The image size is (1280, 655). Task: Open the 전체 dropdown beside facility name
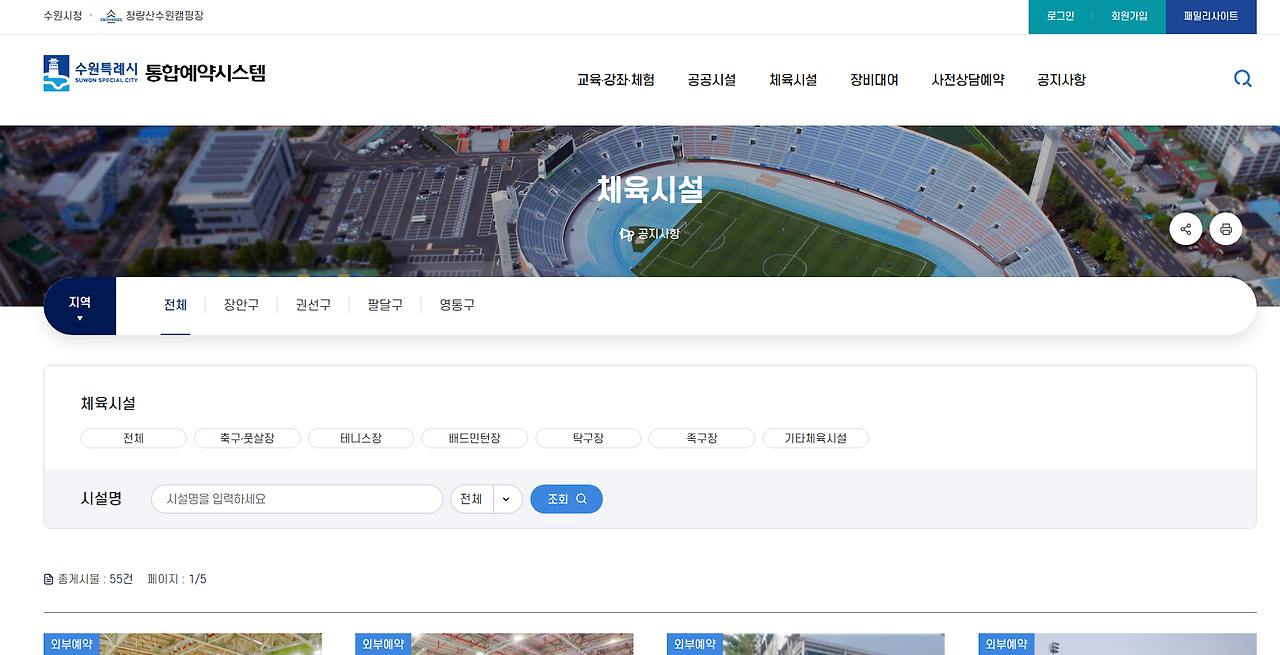tap(487, 499)
